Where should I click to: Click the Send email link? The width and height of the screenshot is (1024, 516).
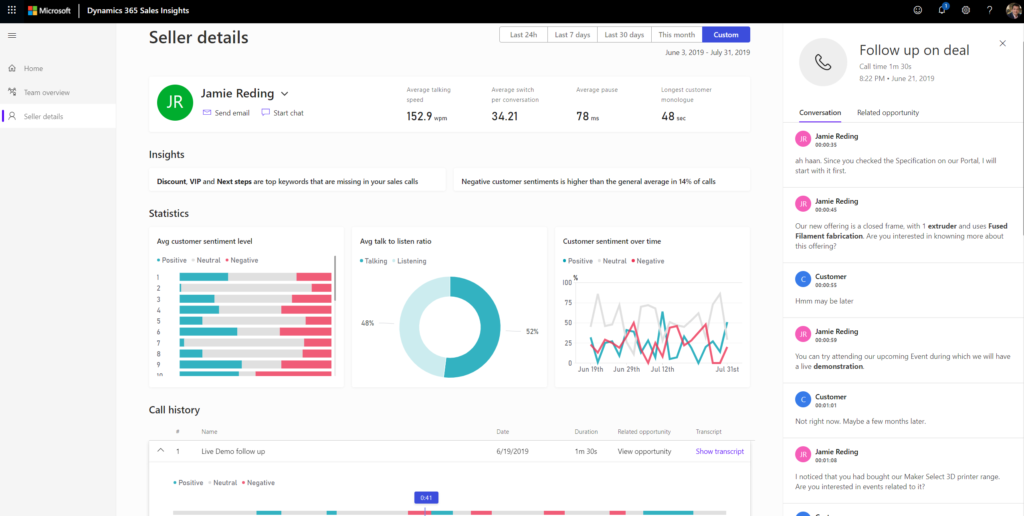click(x=226, y=113)
